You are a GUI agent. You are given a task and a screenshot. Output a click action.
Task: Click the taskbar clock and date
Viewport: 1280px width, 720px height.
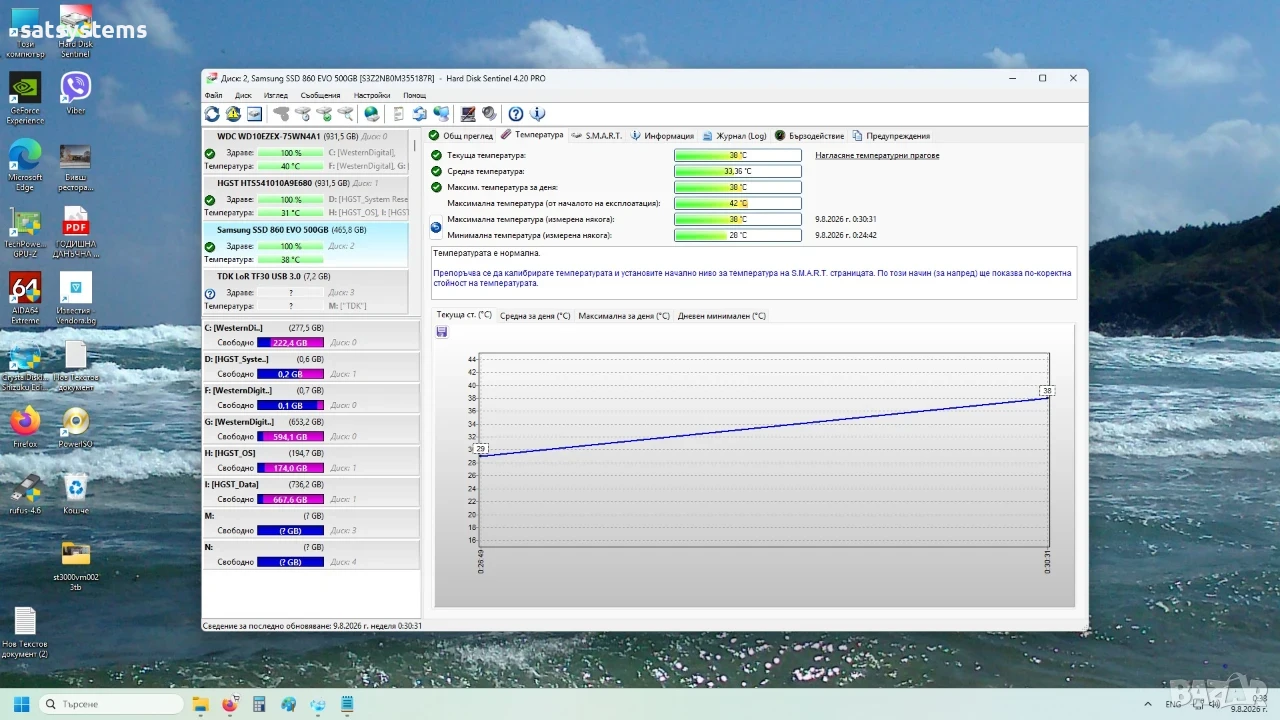(1249, 704)
